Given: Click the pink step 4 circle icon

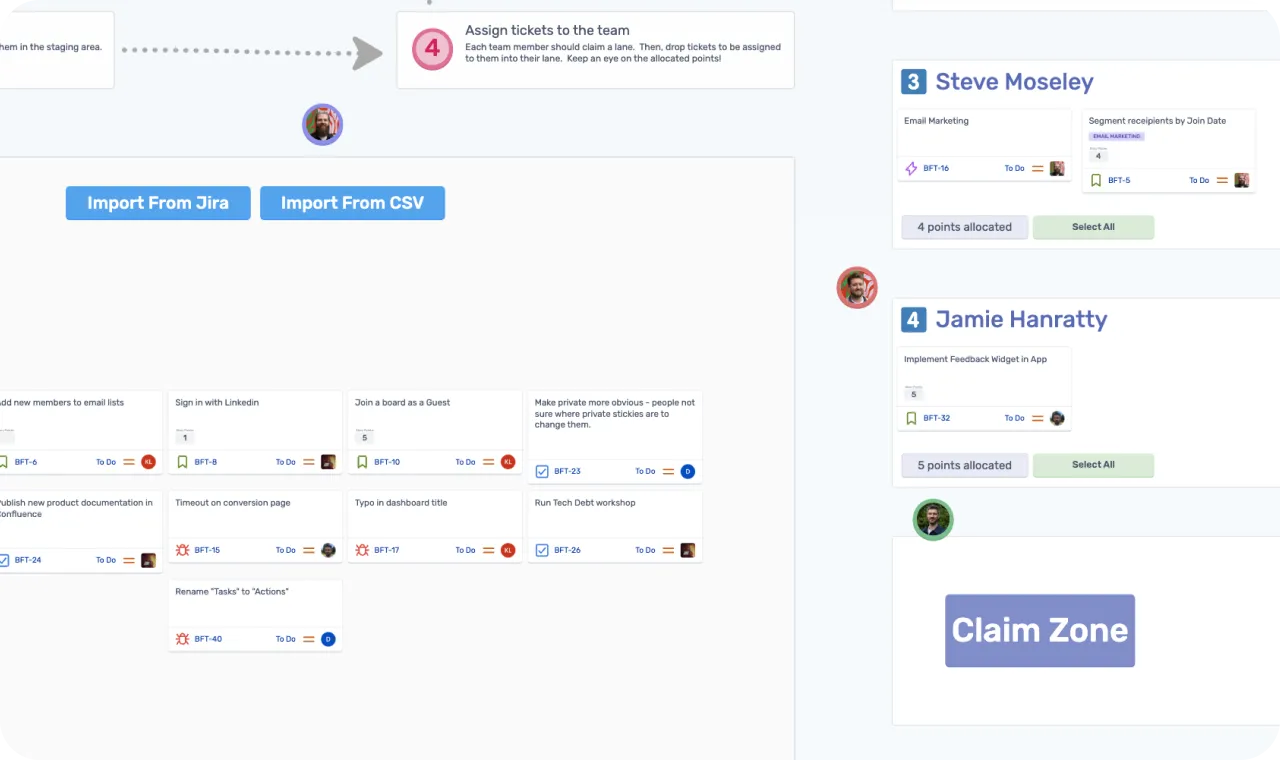Looking at the screenshot, I should click(432, 49).
